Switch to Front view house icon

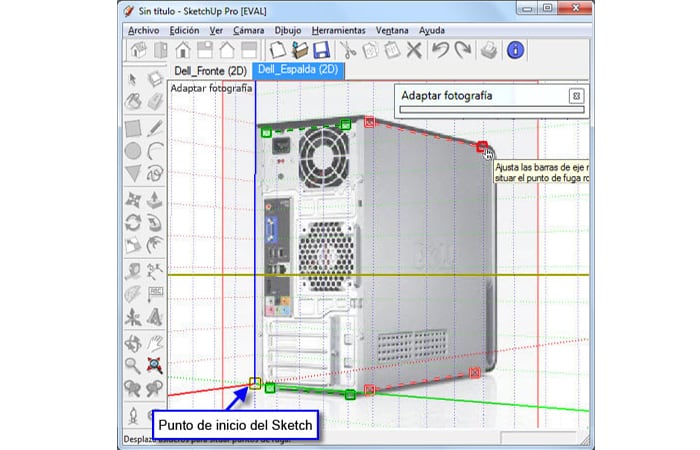[x=183, y=50]
